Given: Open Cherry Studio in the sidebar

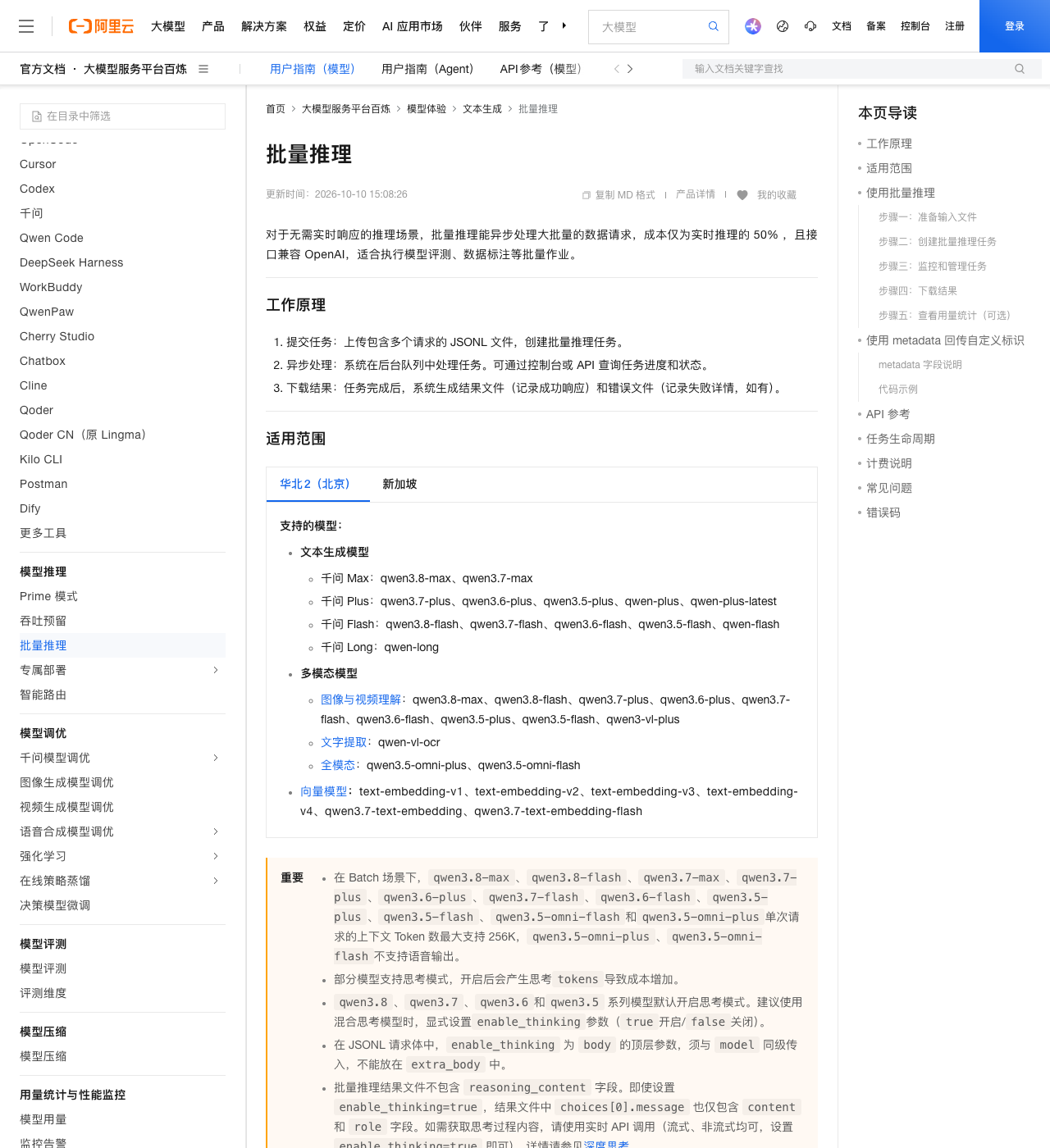Looking at the screenshot, I should click(57, 336).
